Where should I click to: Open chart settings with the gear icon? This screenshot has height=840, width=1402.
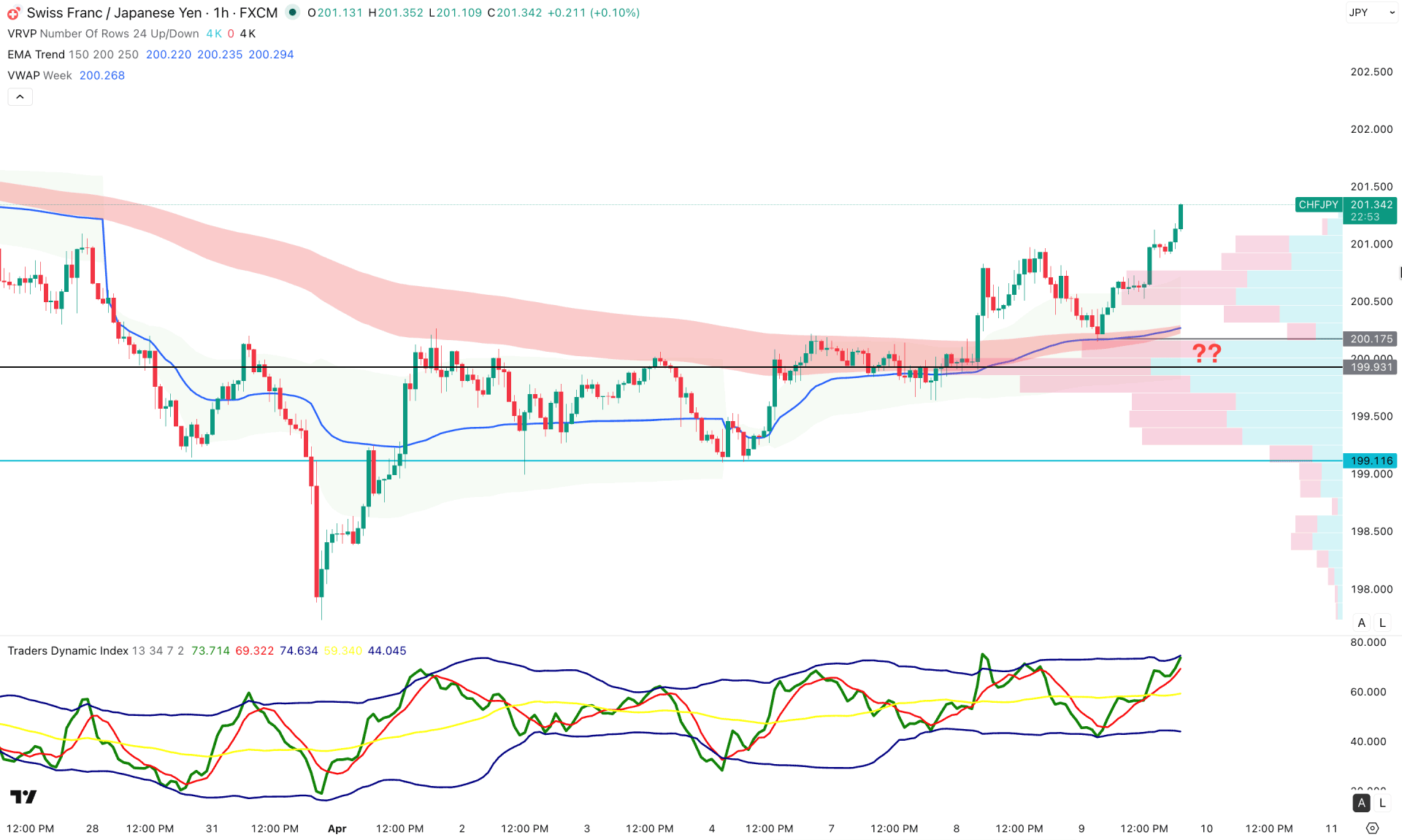pyautogui.click(x=1373, y=828)
